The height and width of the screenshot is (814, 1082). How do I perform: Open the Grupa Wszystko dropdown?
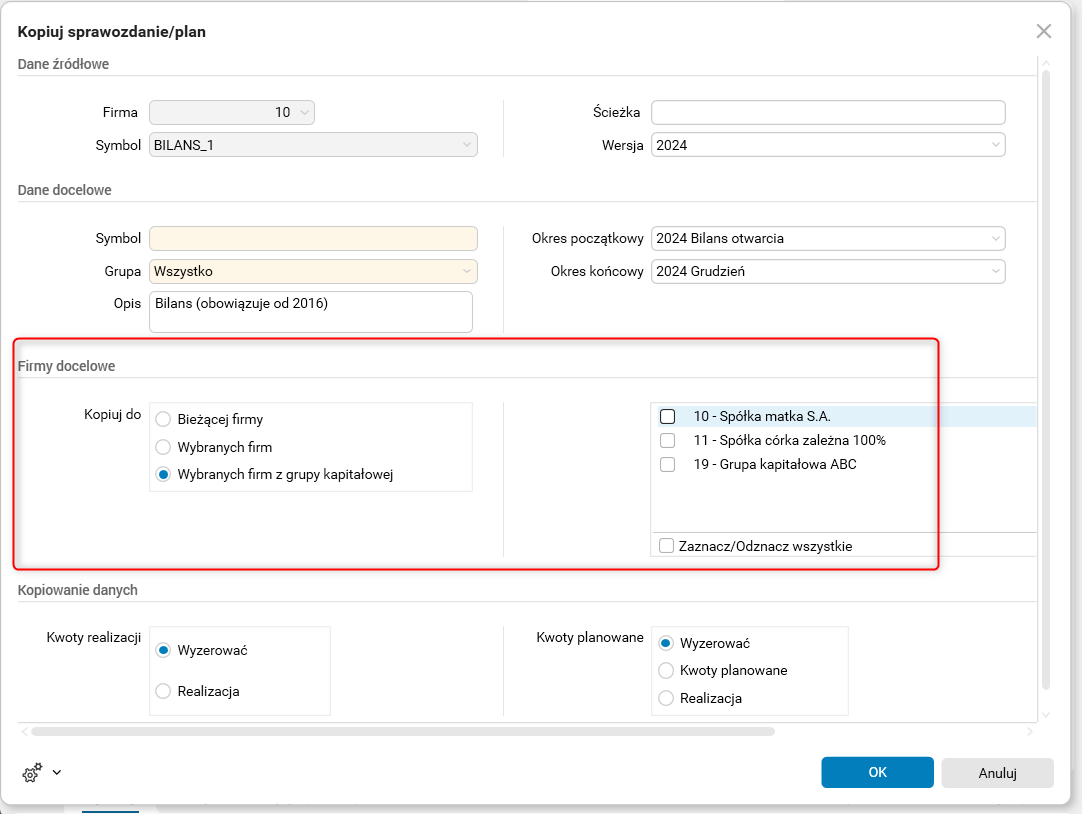pos(467,271)
